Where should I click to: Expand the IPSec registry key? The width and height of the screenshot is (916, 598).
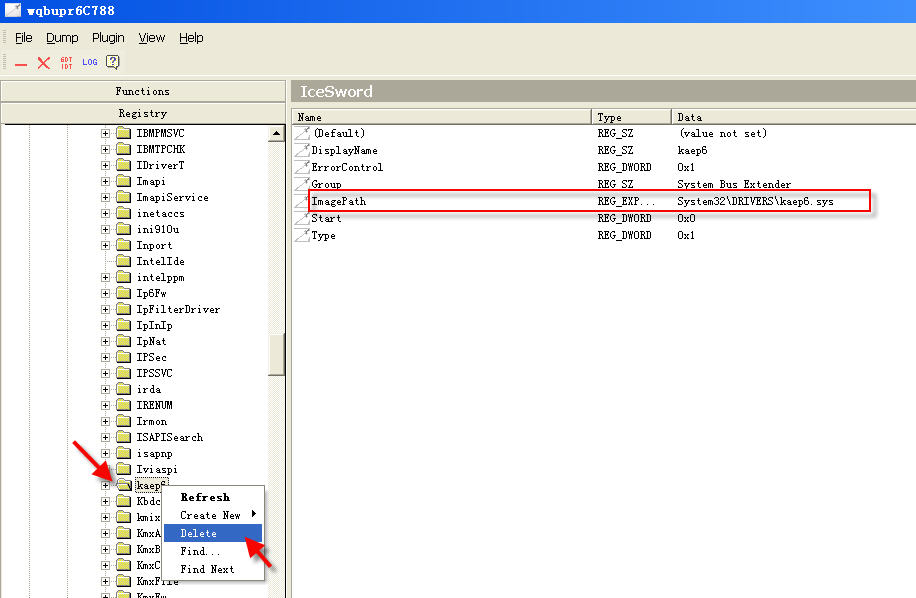coord(105,357)
